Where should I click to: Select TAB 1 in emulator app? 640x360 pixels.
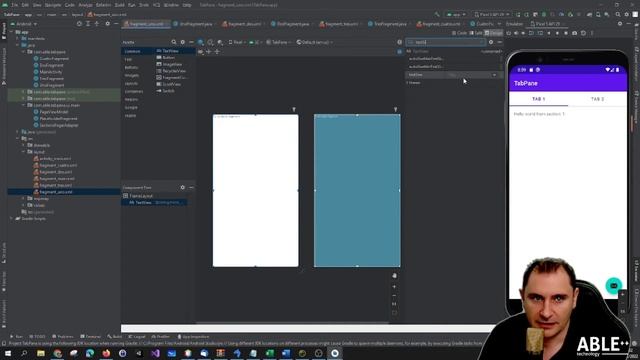click(x=538, y=99)
